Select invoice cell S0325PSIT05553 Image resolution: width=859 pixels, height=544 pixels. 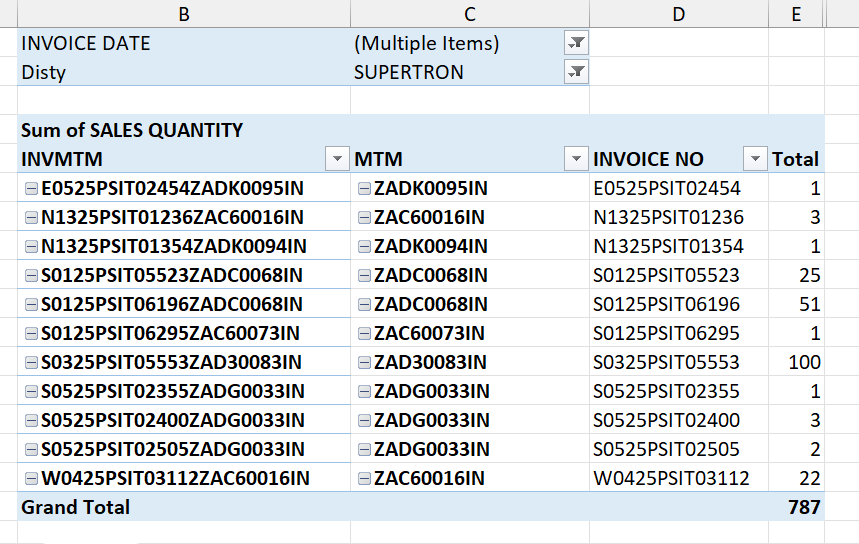666,362
